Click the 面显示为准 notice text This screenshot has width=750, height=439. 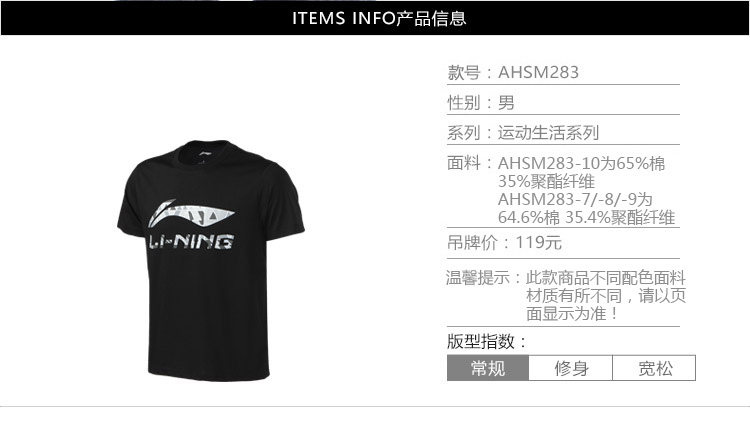tap(567, 314)
